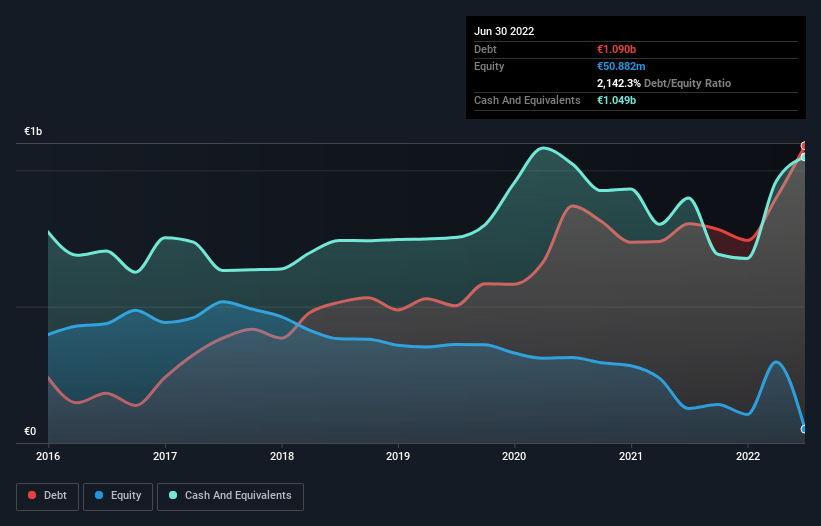Image resolution: width=821 pixels, height=526 pixels.
Task: Click the €1.049b cash value
Action: [616, 100]
